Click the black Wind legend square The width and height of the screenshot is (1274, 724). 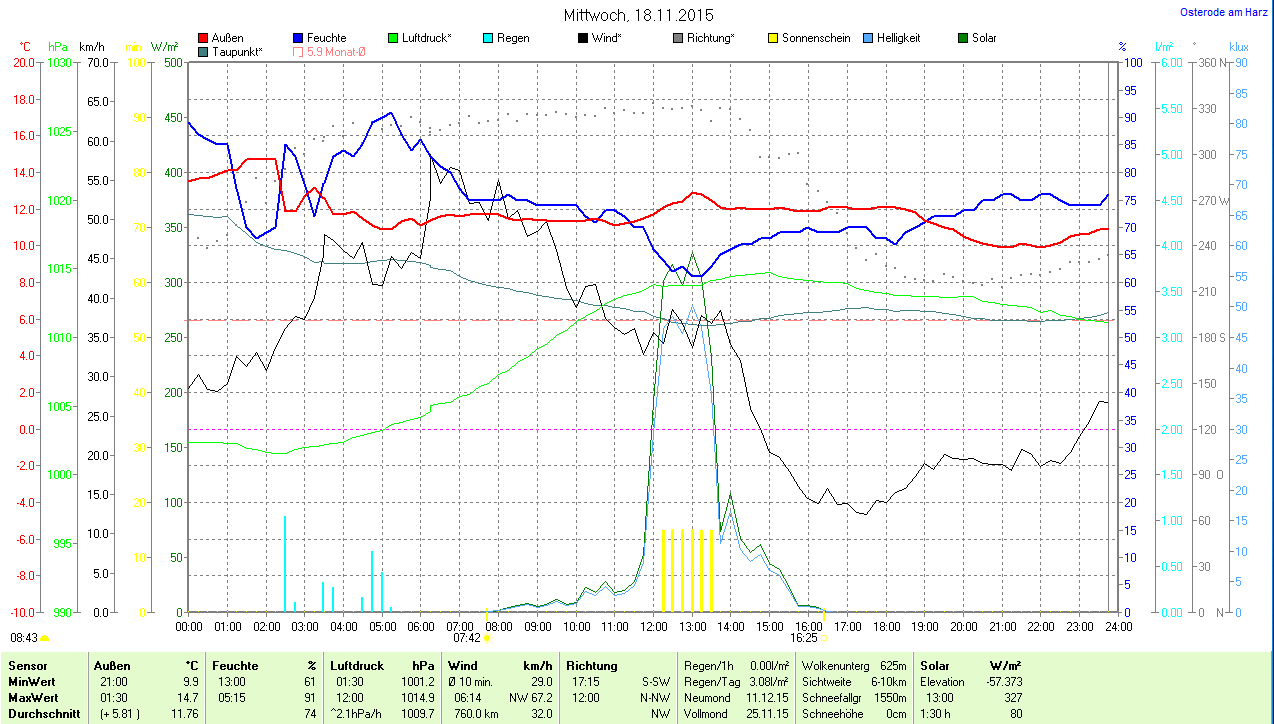583,38
